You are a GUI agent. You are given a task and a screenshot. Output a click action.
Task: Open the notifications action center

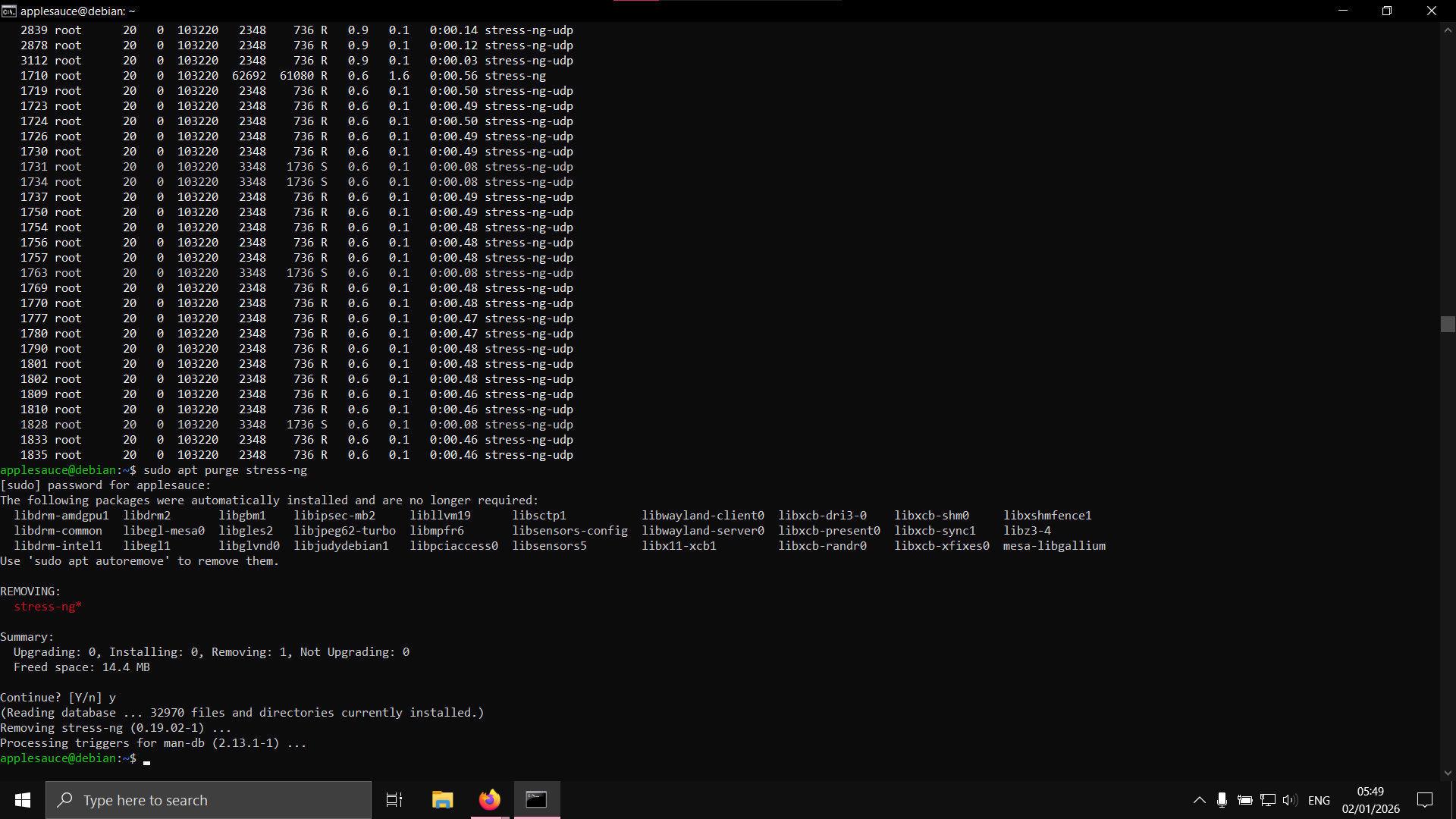coord(1425,800)
